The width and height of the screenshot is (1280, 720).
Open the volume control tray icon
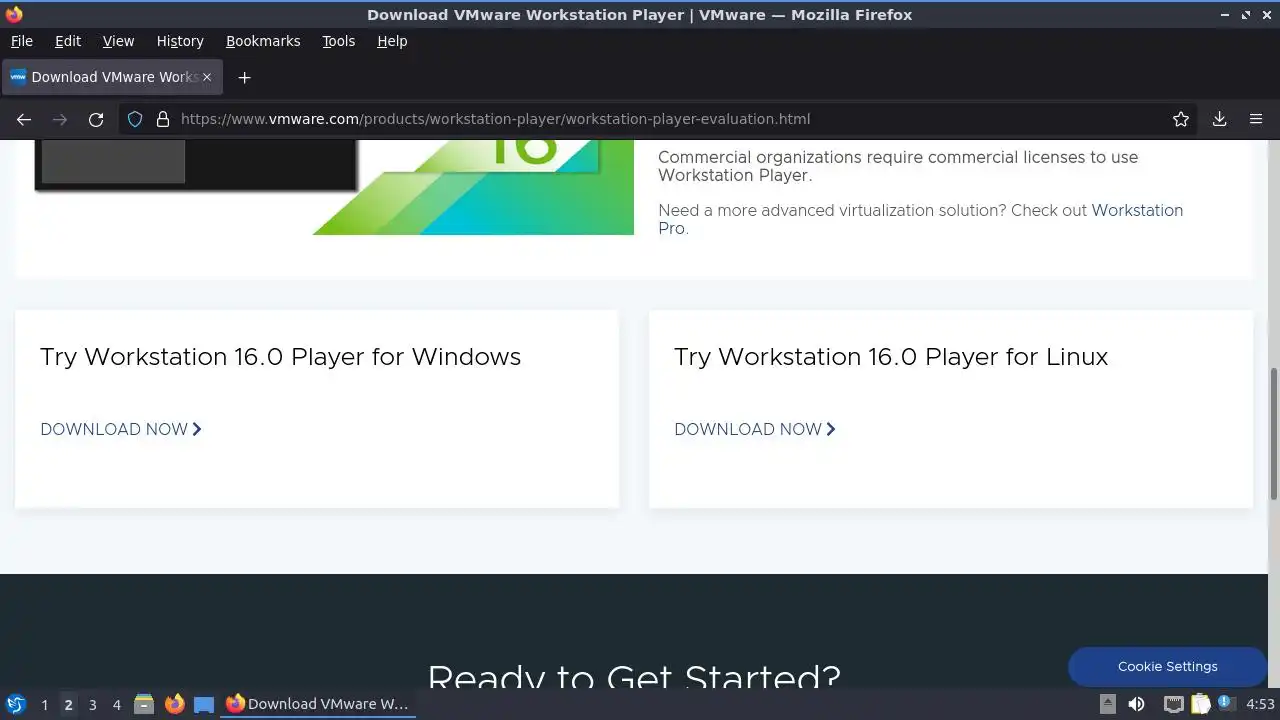pos(1136,704)
